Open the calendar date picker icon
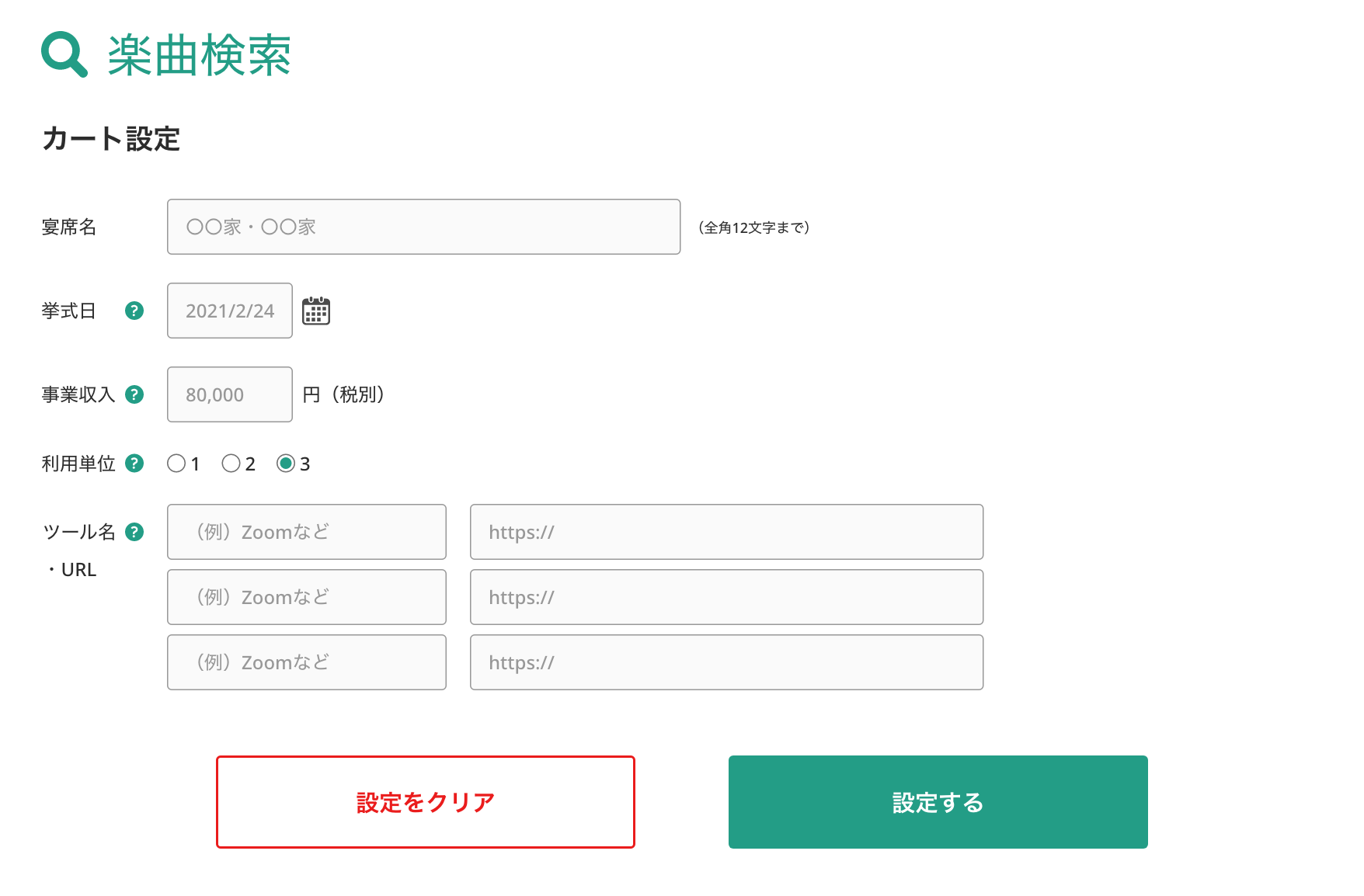 coord(315,311)
